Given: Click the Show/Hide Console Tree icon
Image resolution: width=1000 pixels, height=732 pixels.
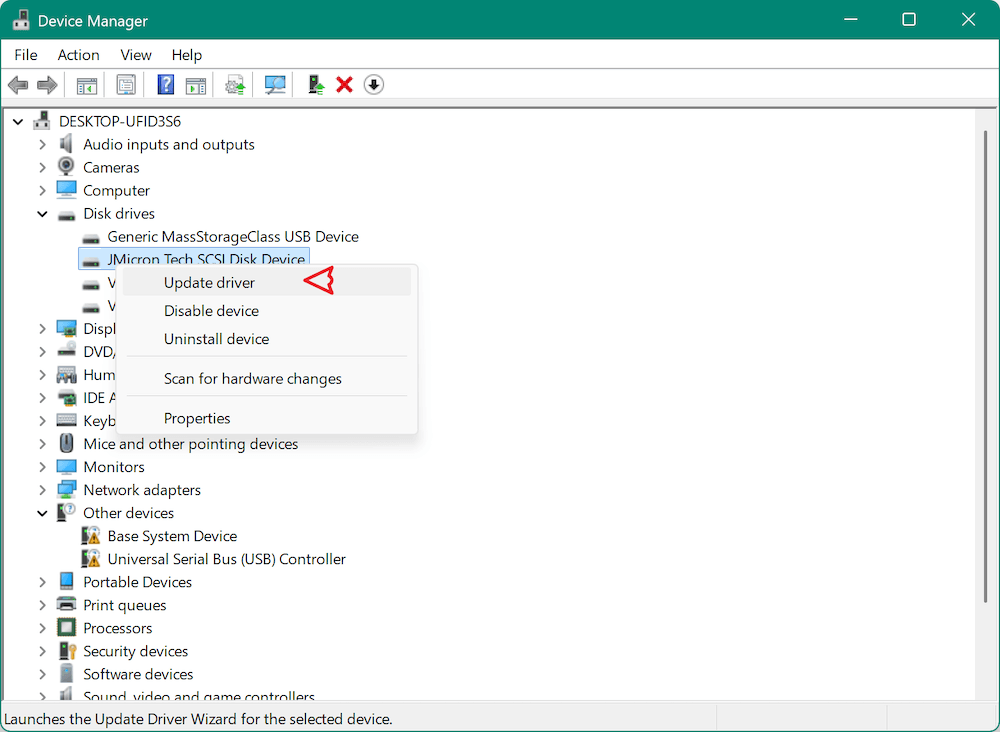Looking at the screenshot, I should 86,84.
